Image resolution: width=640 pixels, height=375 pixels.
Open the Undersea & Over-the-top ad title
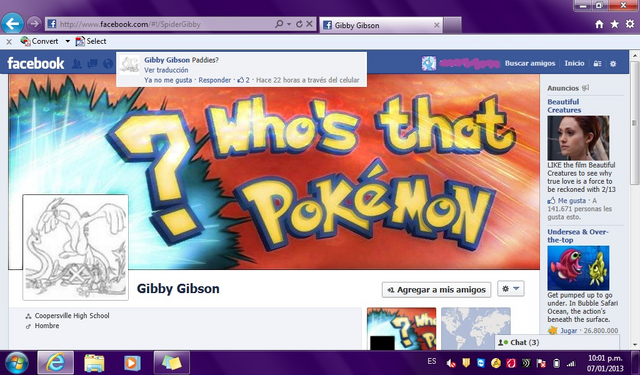click(578, 236)
